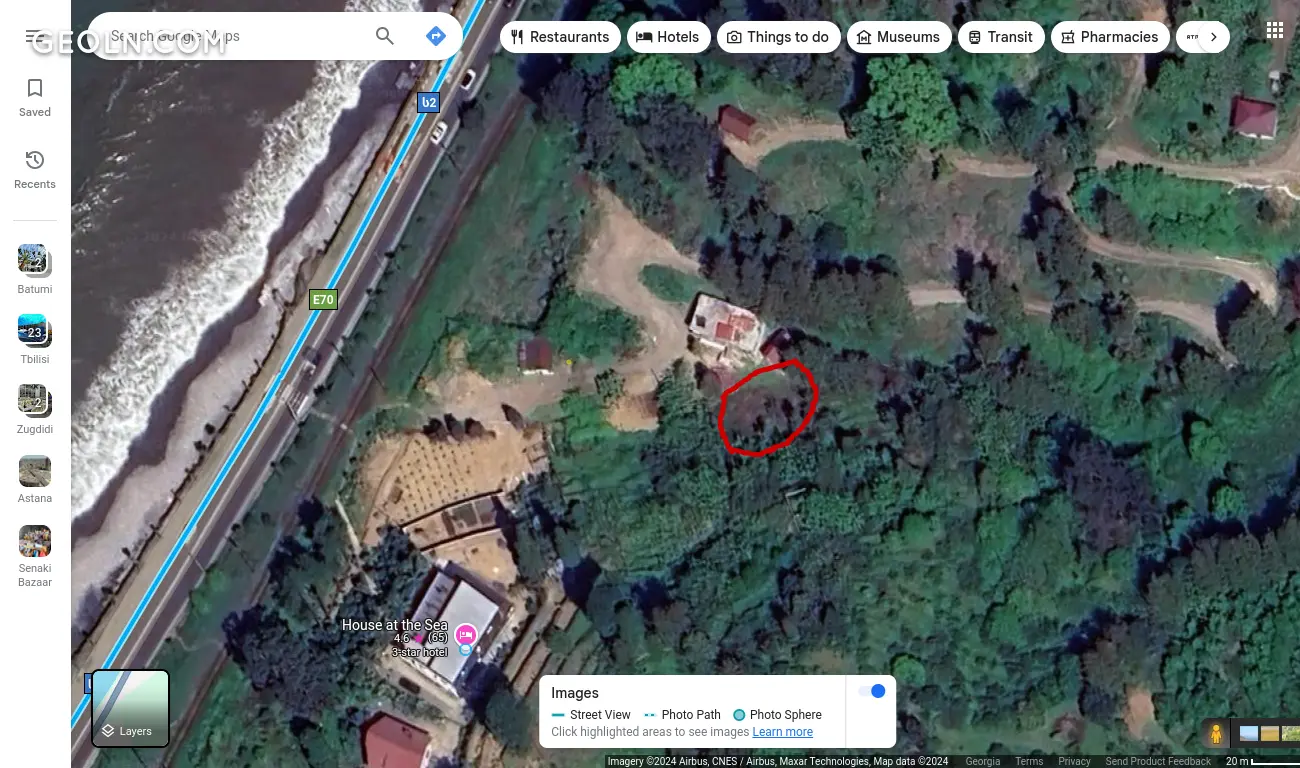
Task: Open the hamburger main menu
Action: pyautogui.click(x=34, y=37)
